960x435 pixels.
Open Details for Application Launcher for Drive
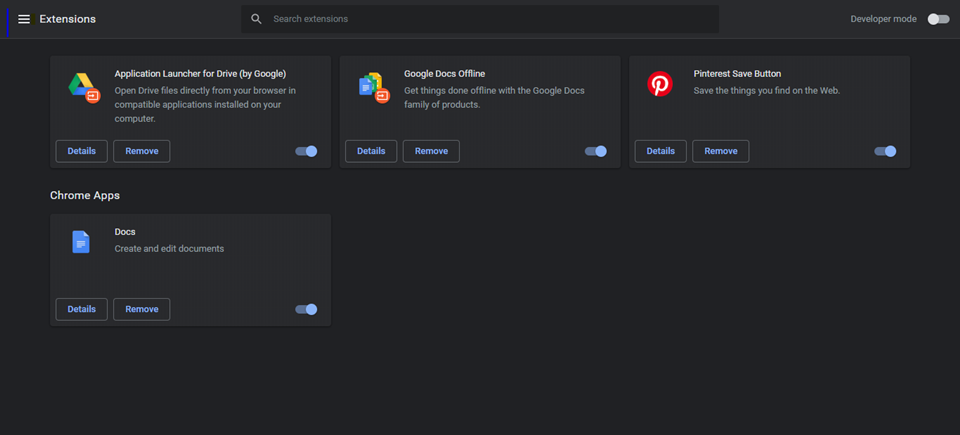point(81,151)
